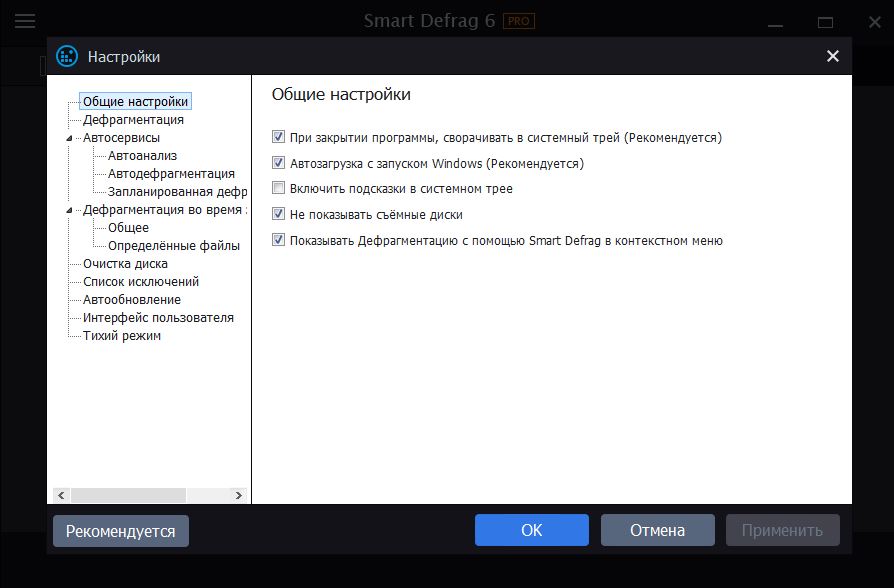Screen dimensions: 894x588
Task: Maximize the Smart Defrag 6 main window
Action: click(x=825, y=22)
